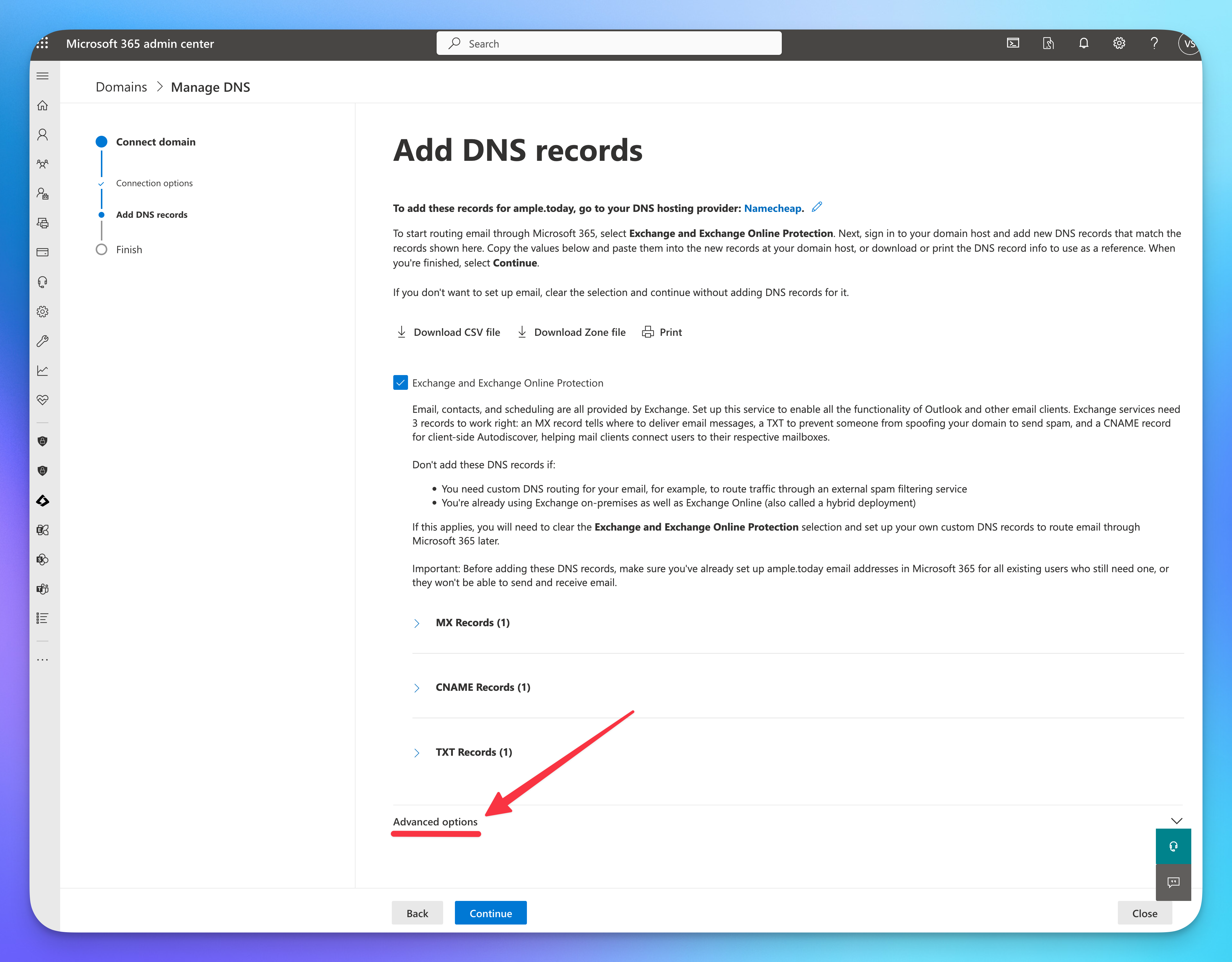This screenshot has width=1232, height=962.
Task: Open the app launcher waffle icon
Action: pyautogui.click(x=42, y=43)
